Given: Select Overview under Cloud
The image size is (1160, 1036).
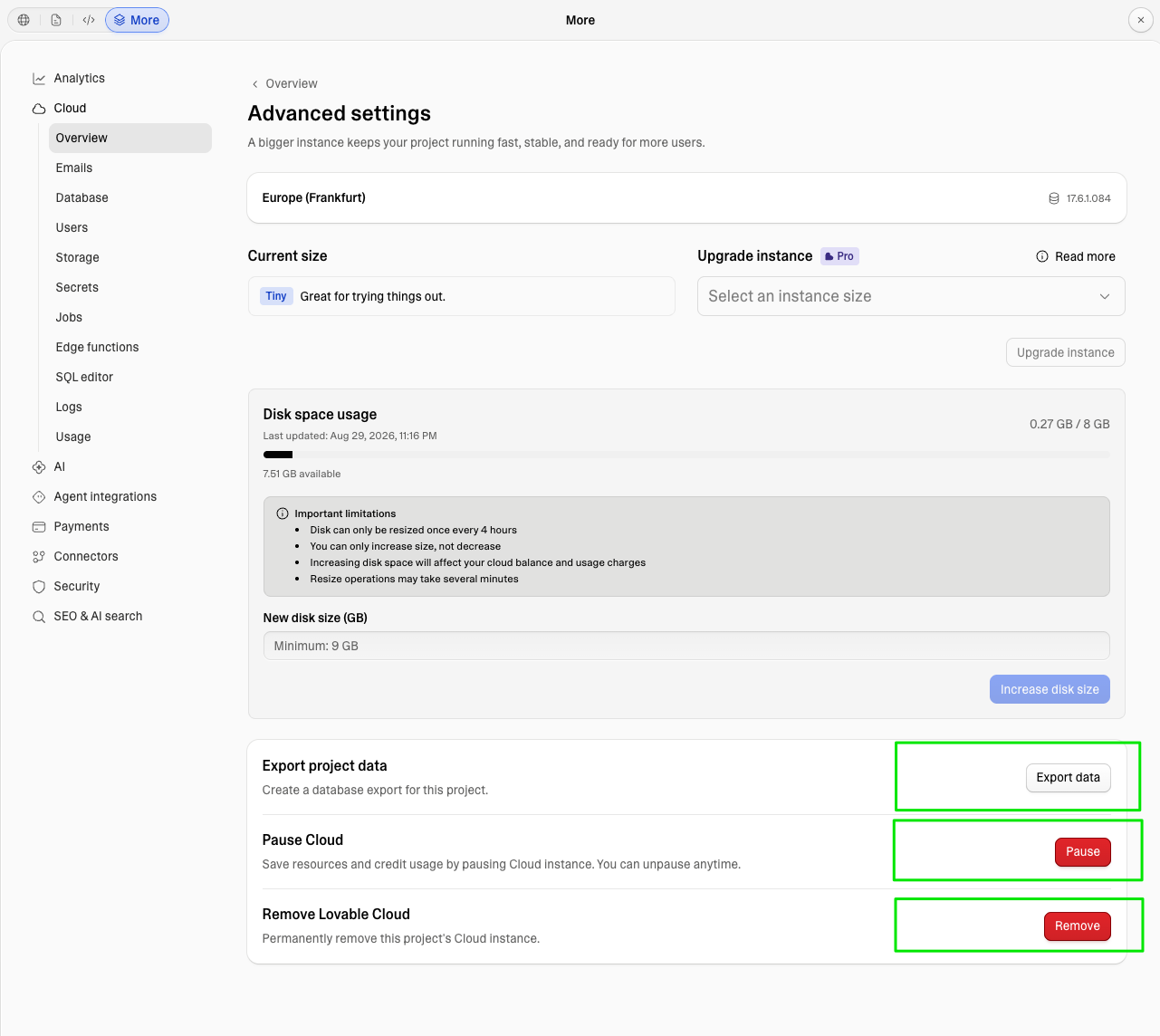Looking at the screenshot, I should pyautogui.click(x=130, y=138).
